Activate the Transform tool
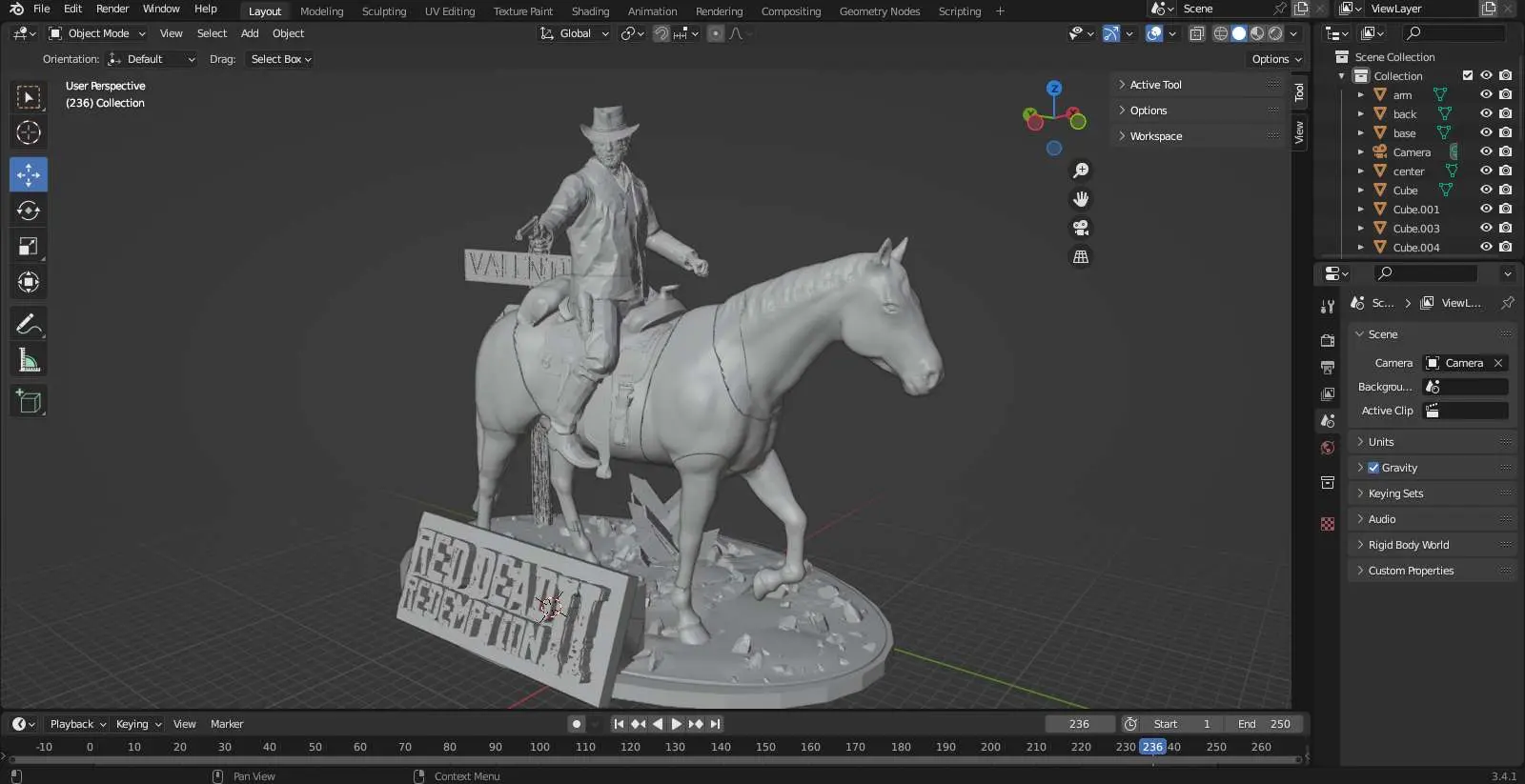This screenshot has height=784, width=1525. click(x=29, y=282)
